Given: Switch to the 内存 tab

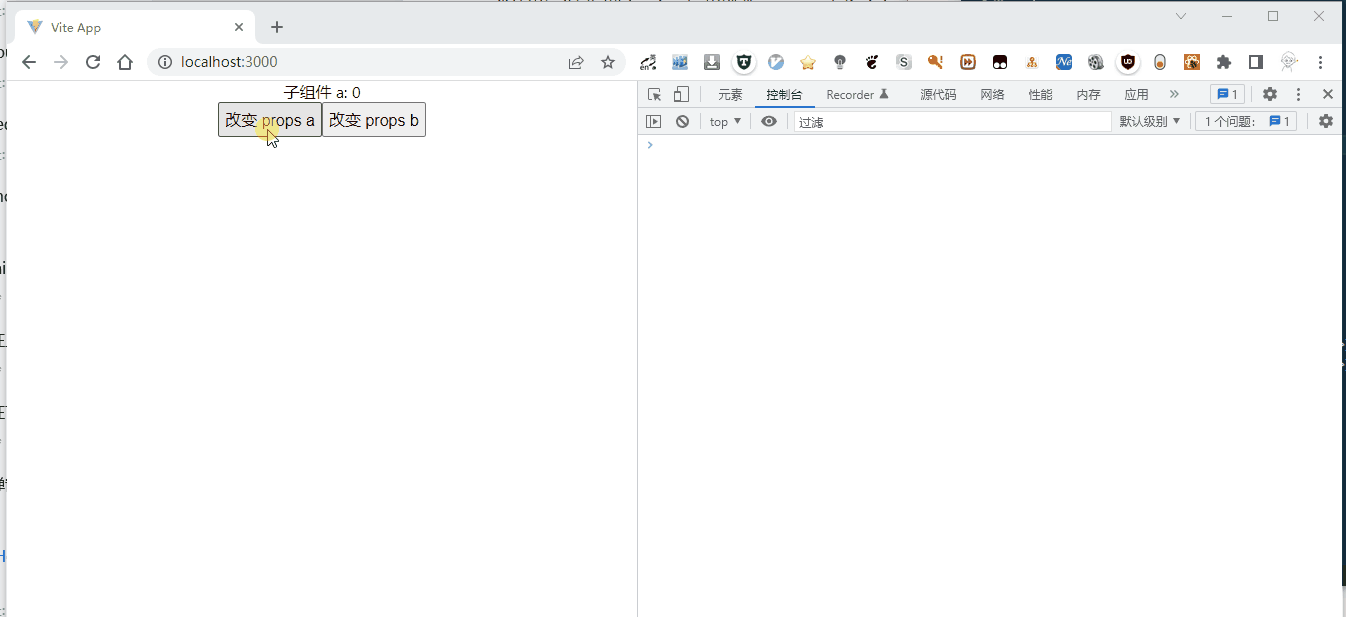Looking at the screenshot, I should [x=1088, y=95].
